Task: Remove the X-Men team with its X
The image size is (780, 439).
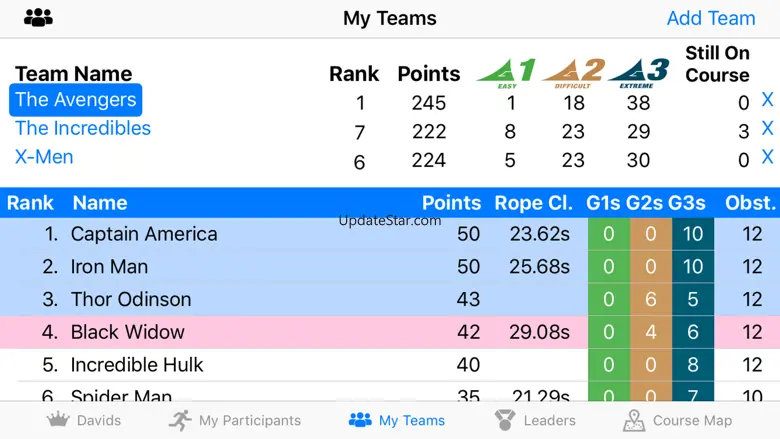Action: [767, 157]
